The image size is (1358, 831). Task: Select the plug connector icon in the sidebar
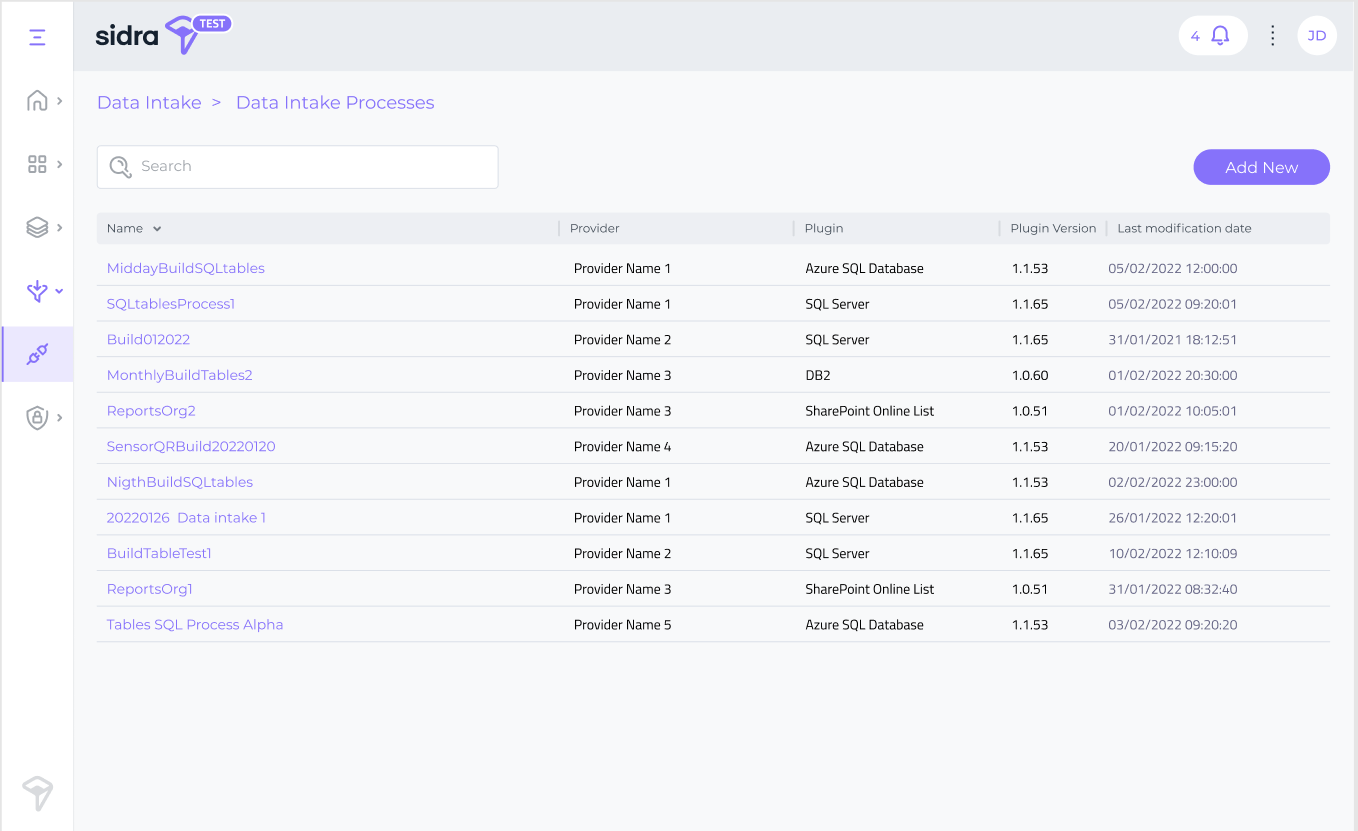[37, 354]
